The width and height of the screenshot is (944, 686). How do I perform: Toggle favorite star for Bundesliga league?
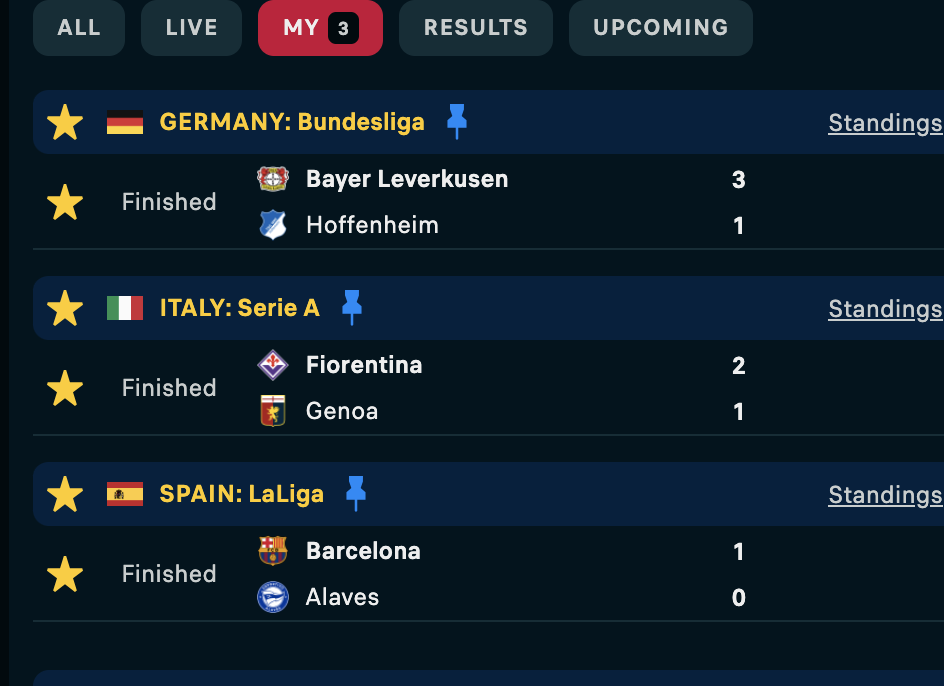coord(65,122)
